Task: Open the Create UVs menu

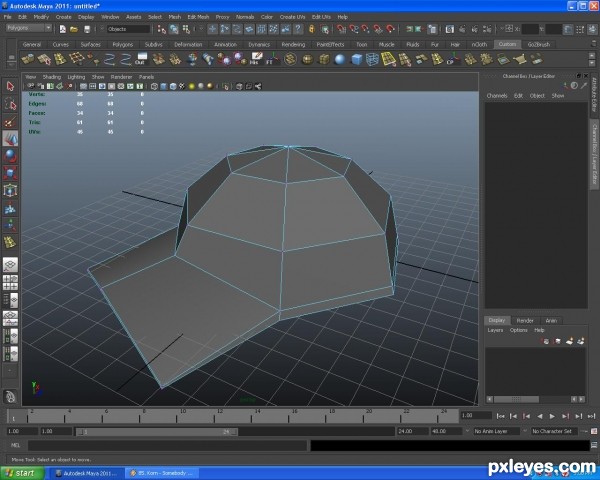Action: [x=292, y=17]
